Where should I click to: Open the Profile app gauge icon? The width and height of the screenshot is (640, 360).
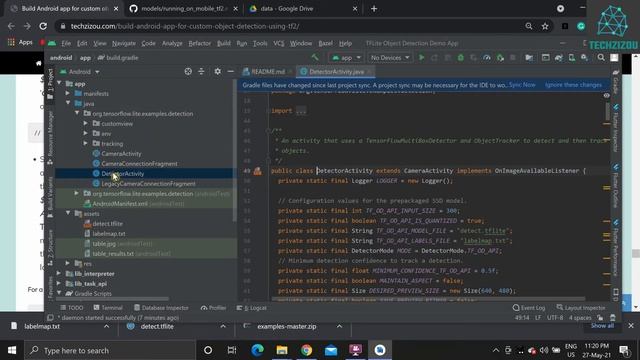[487, 58]
